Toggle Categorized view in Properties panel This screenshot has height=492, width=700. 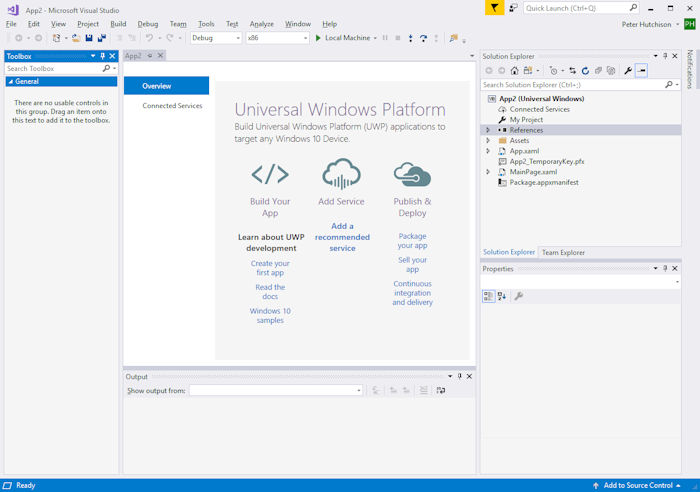489,296
